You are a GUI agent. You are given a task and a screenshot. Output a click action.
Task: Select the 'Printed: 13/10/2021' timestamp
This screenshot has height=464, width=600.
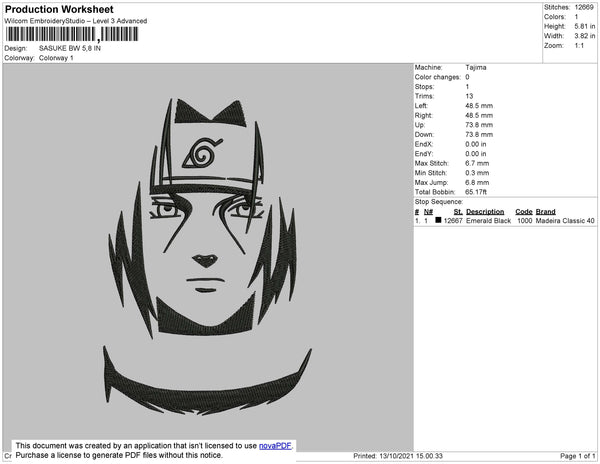click(x=398, y=456)
